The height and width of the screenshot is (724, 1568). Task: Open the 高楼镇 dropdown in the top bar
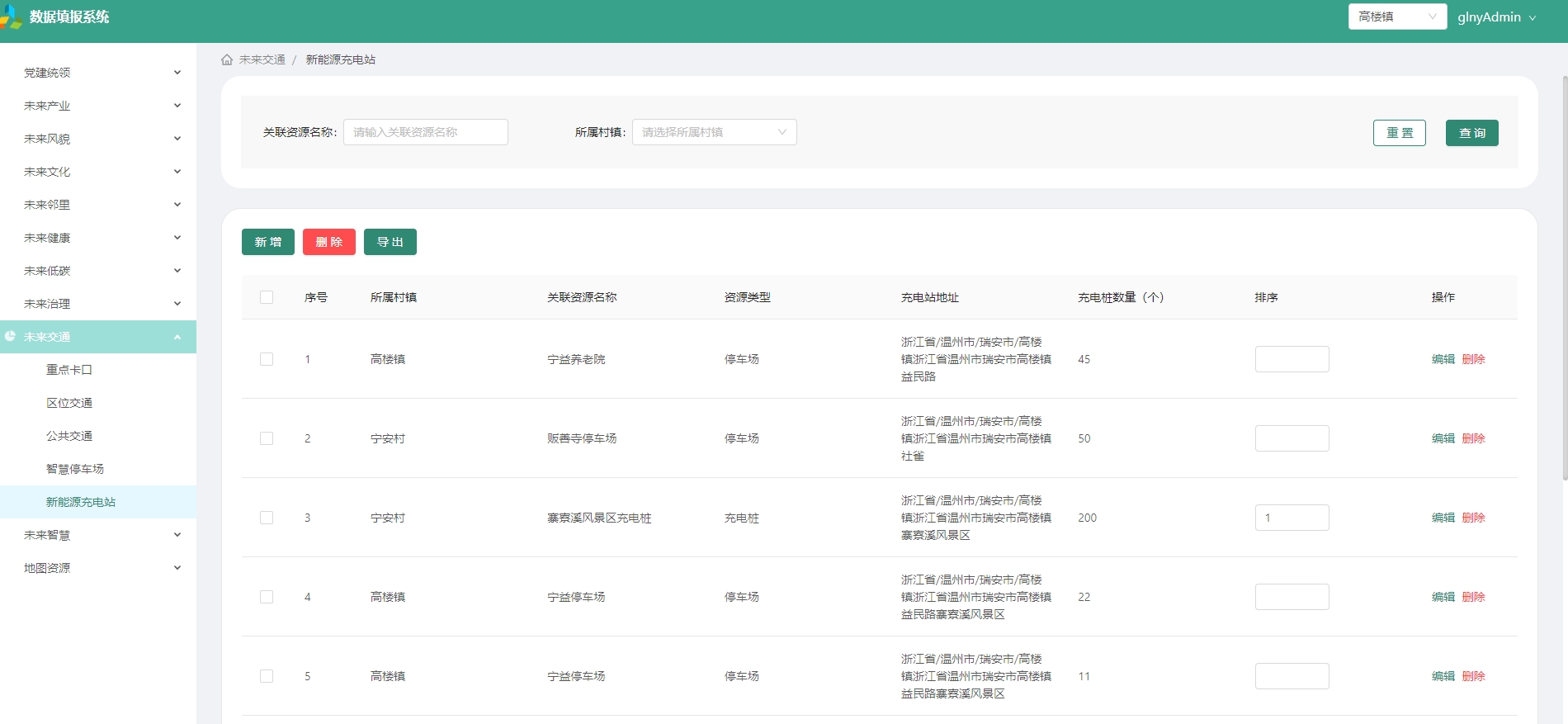point(1397,17)
